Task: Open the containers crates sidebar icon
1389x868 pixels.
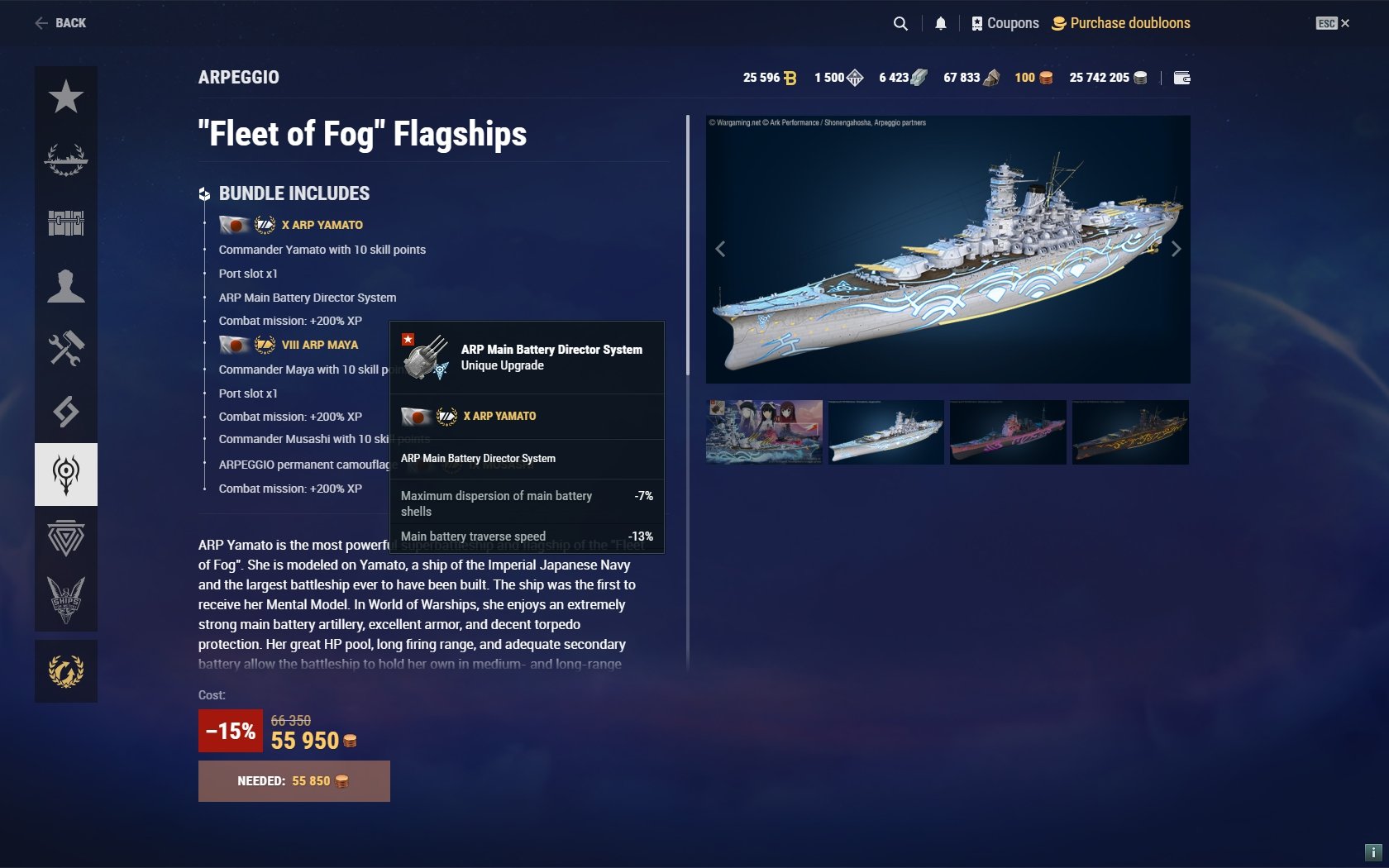Action: (66, 223)
